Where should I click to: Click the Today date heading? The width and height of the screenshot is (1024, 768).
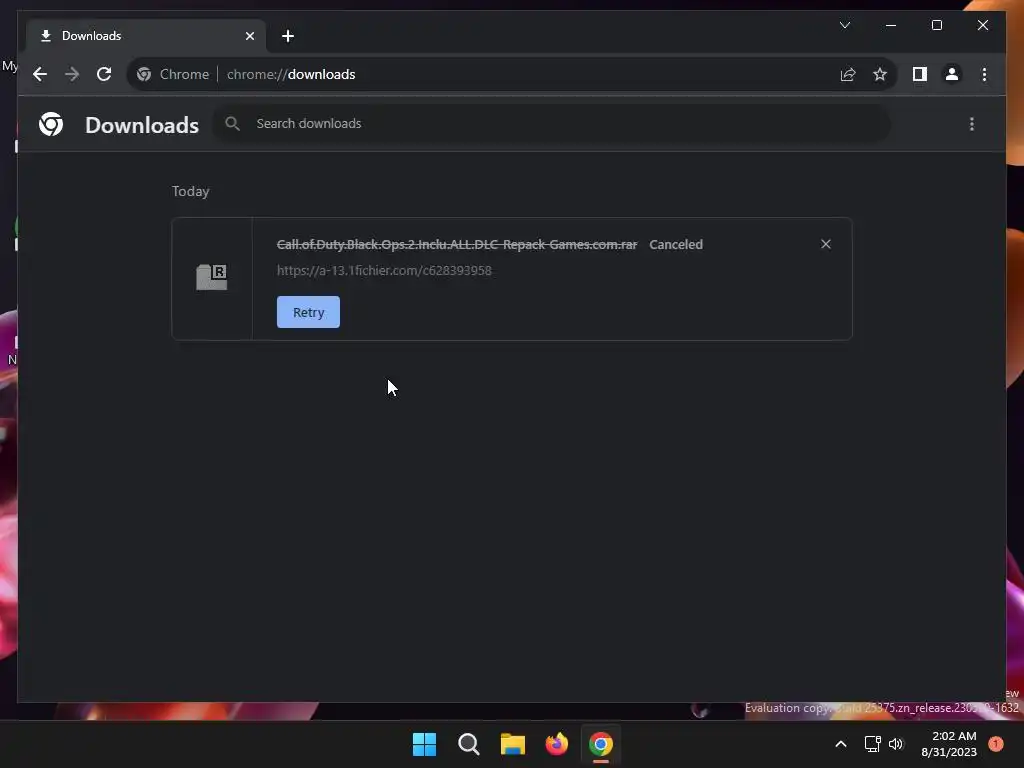(191, 191)
